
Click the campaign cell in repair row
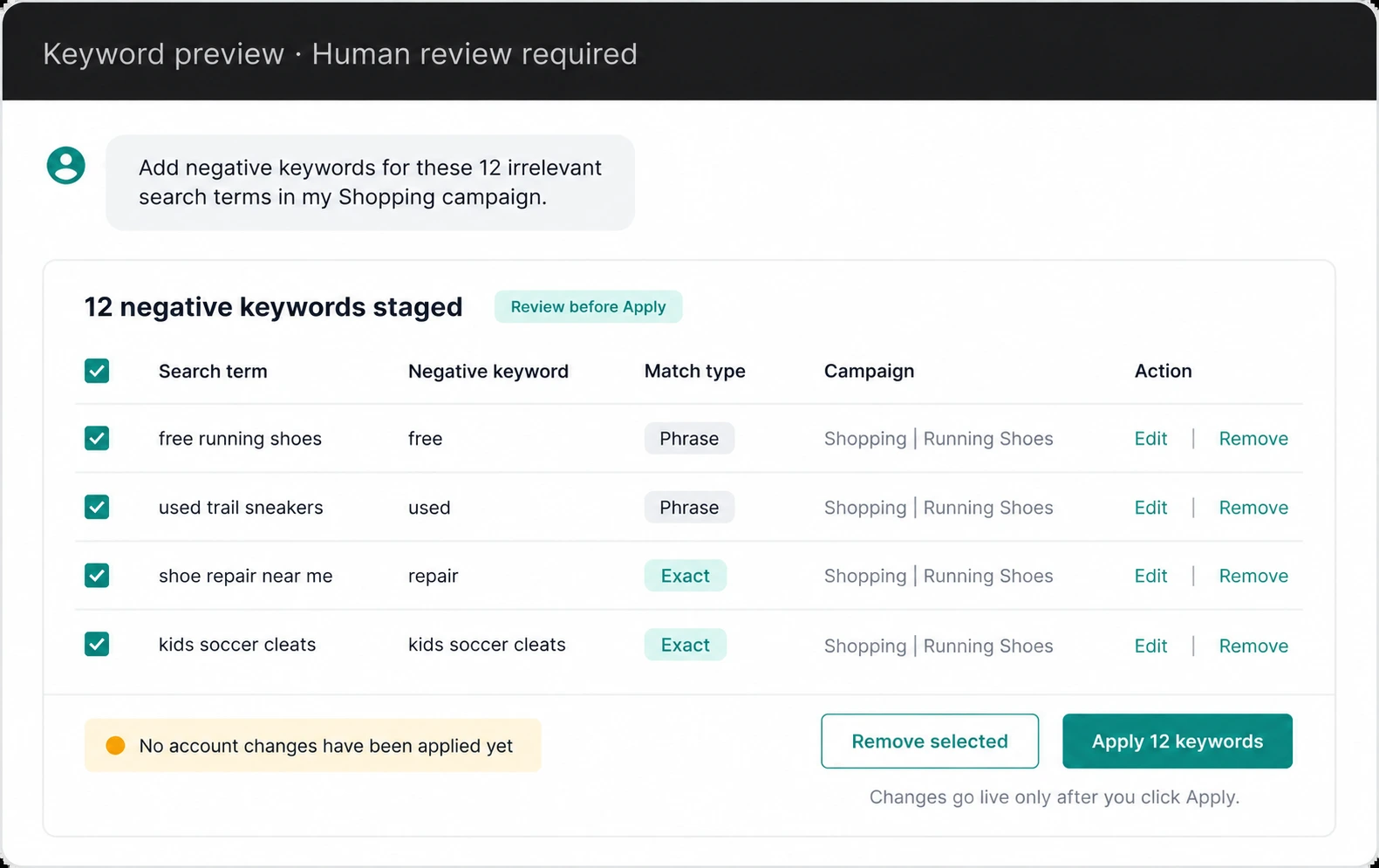pos(939,576)
